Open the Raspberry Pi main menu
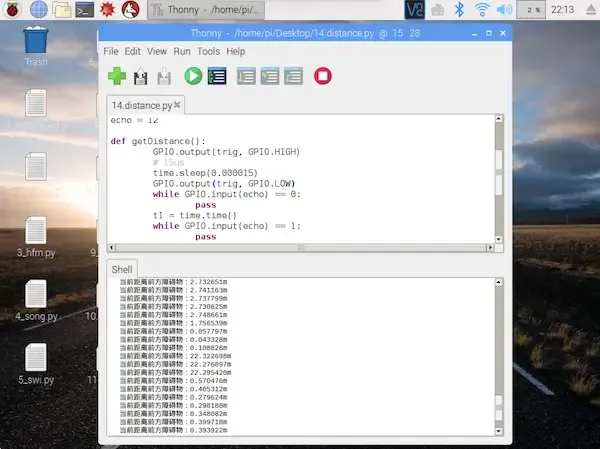This screenshot has height=449, width=600. pos(12,10)
